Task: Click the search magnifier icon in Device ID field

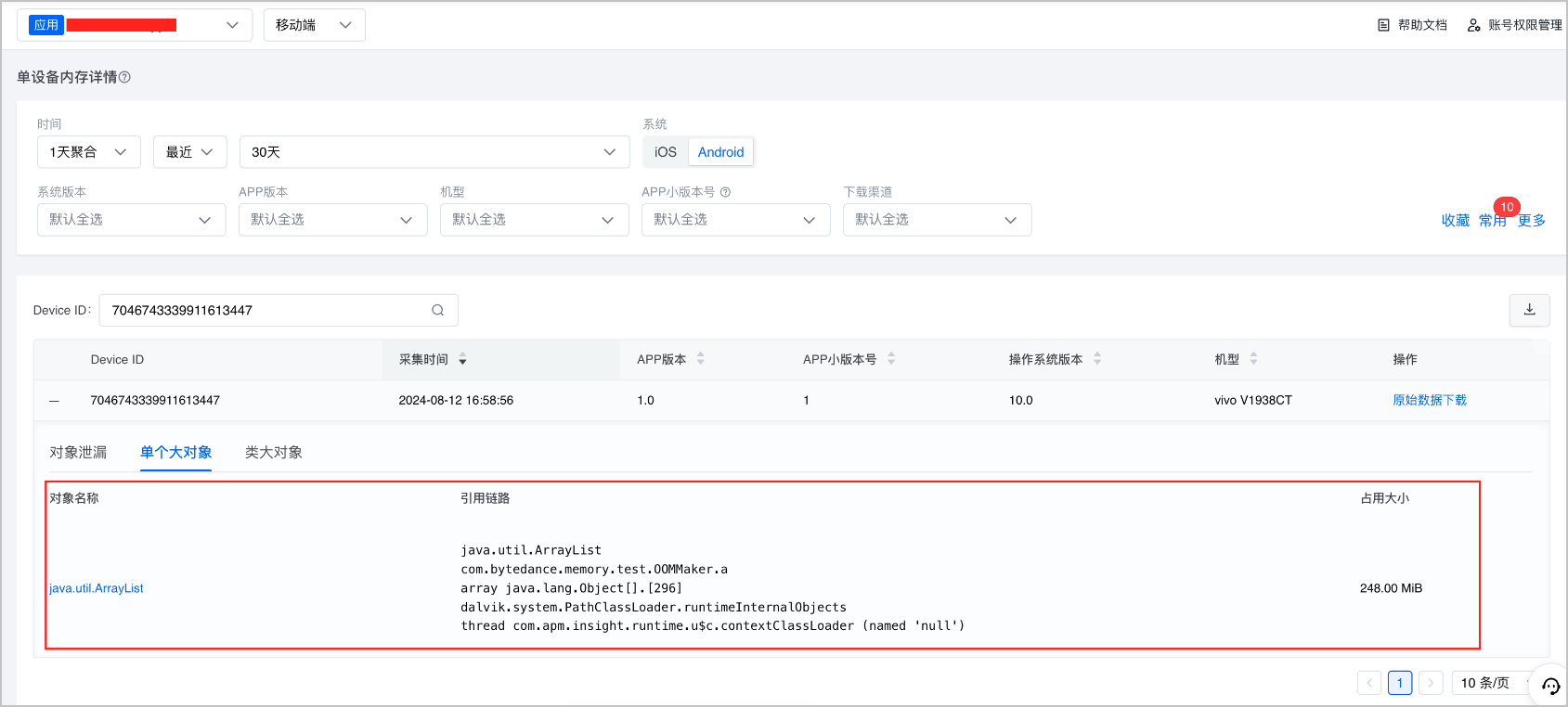Action: tap(438, 310)
